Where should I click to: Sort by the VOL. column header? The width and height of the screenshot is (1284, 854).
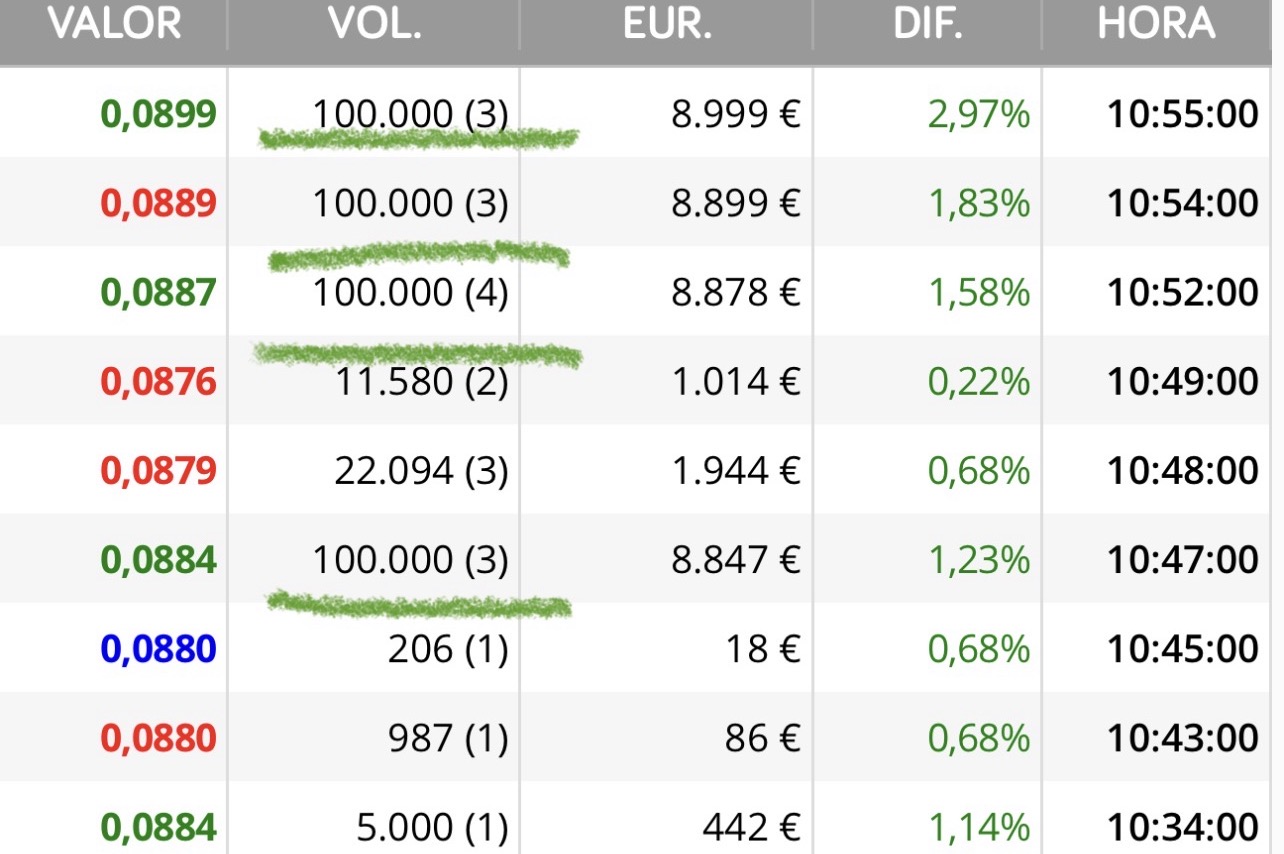coord(375,23)
